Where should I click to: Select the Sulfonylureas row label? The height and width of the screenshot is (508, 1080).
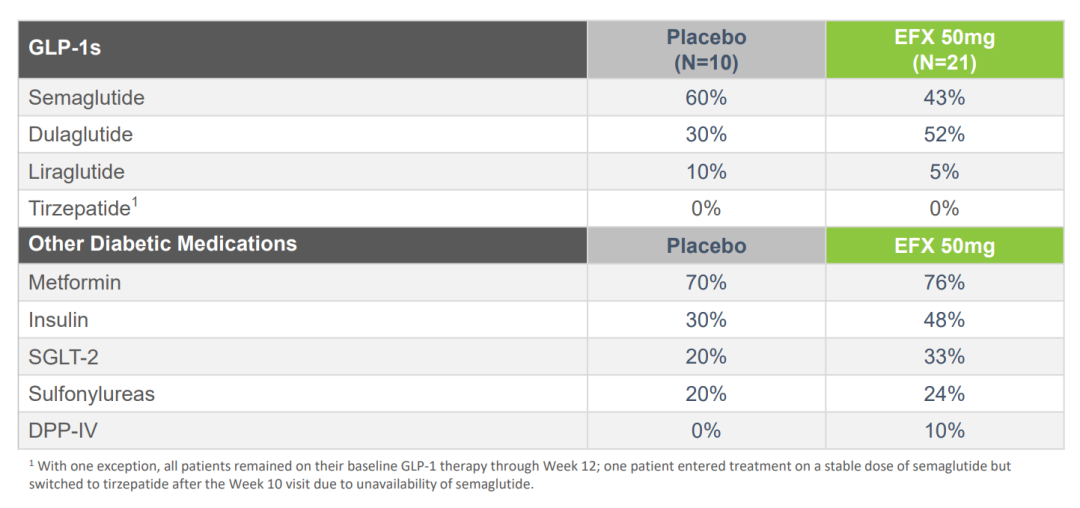tap(91, 394)
